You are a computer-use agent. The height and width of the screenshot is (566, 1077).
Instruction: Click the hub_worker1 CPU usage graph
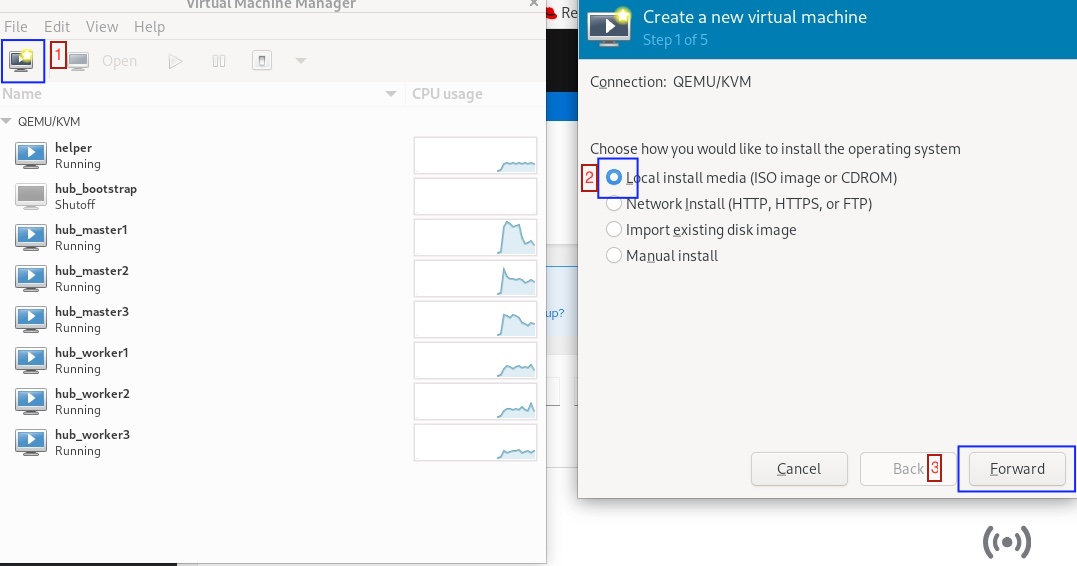(475, 361)
